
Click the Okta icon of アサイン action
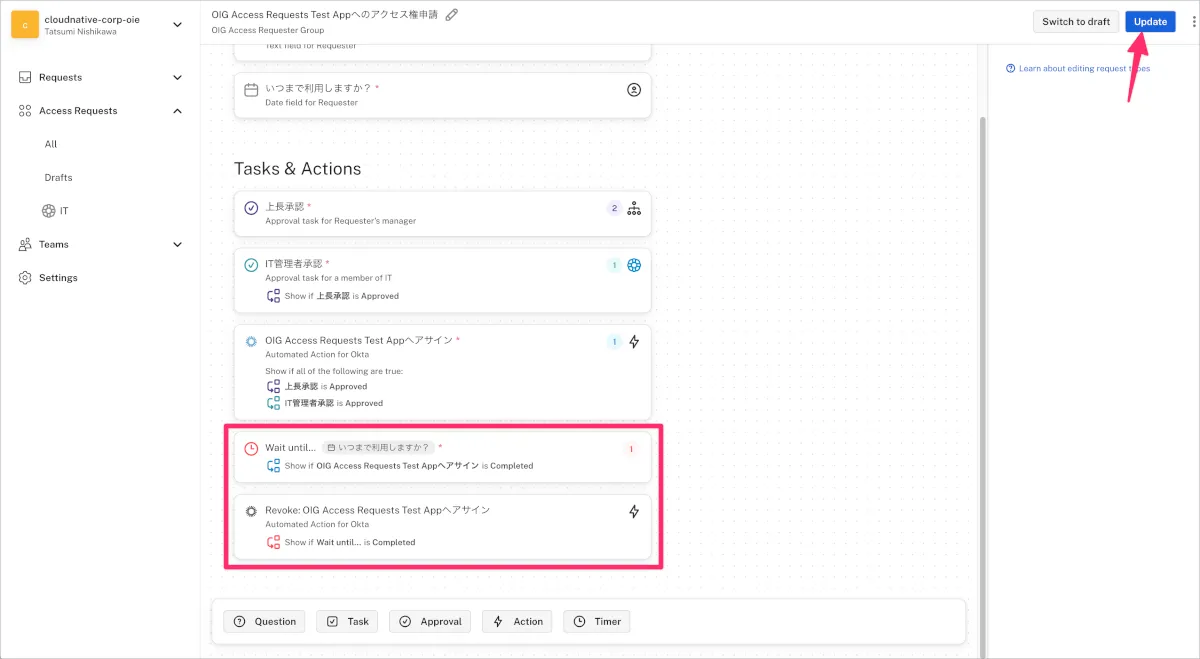click(251, 341)
